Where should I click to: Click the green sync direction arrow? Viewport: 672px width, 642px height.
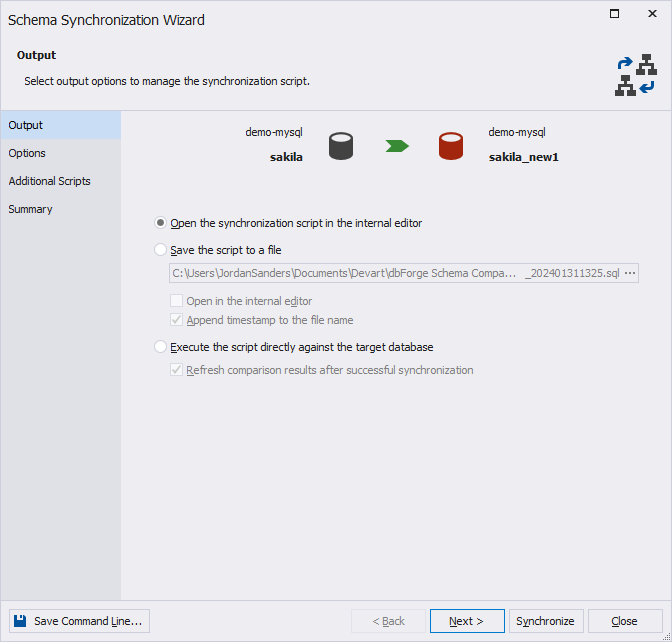pos(397,146)
